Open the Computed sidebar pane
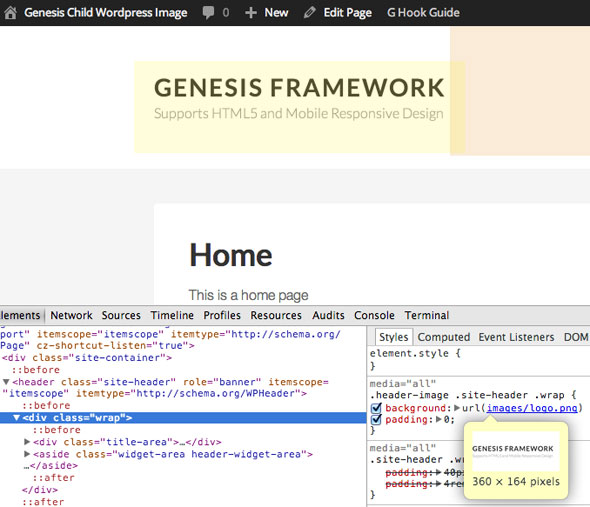The image size is (590, 507). (x=444, y=337)
